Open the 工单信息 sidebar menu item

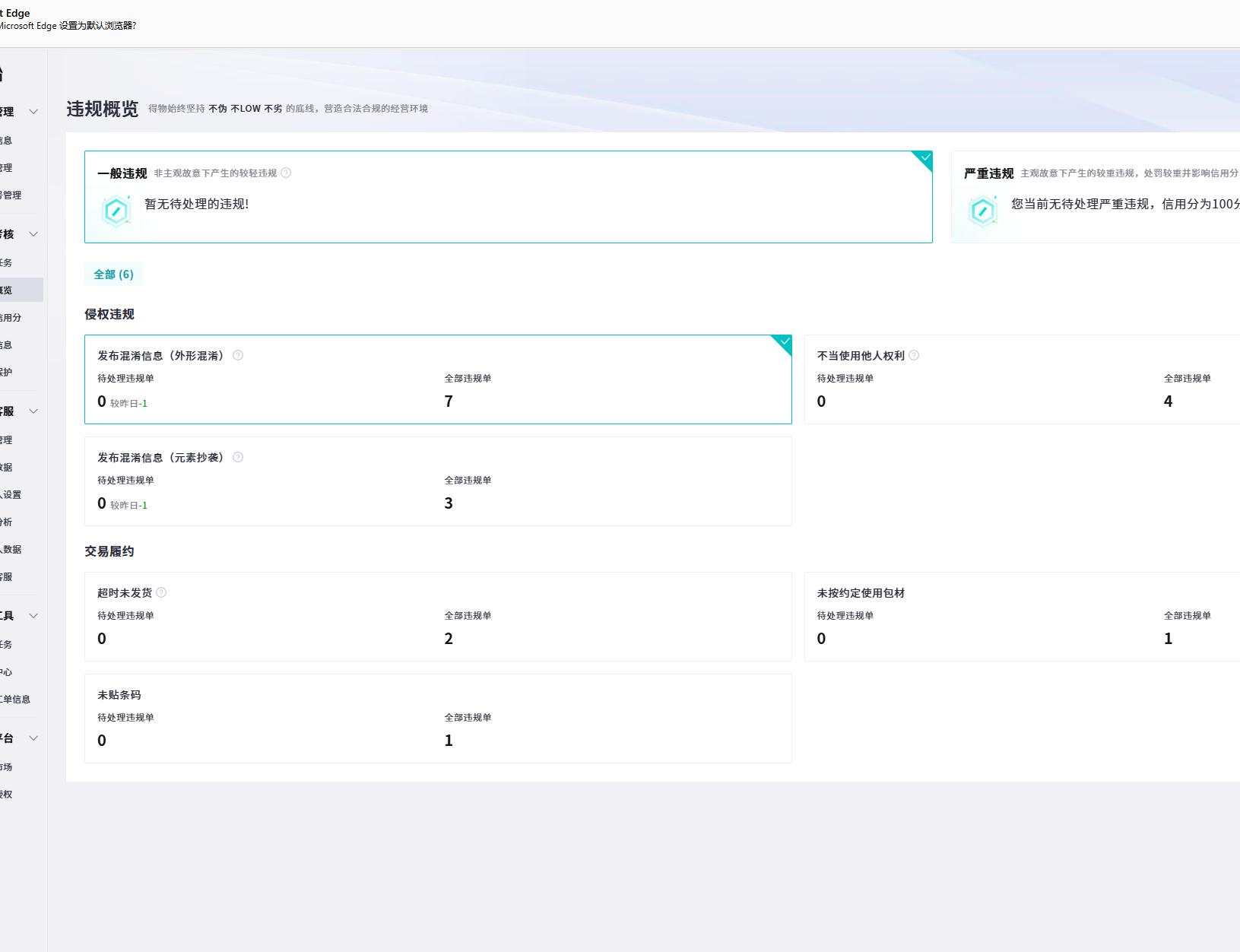[x=15, y=700]
